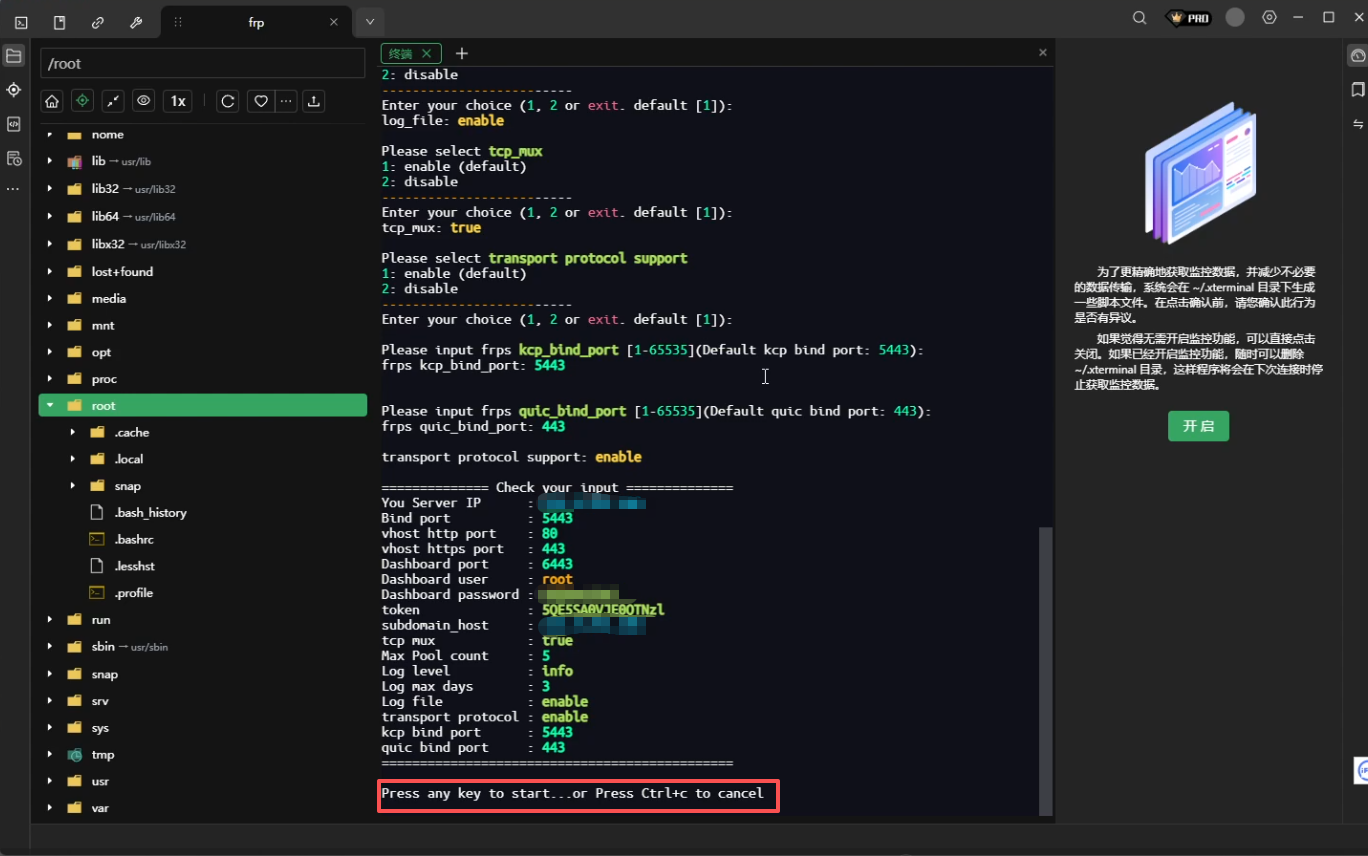
Task: Open the monitoring gauge sidebar icon
Action: point(1357,56)
